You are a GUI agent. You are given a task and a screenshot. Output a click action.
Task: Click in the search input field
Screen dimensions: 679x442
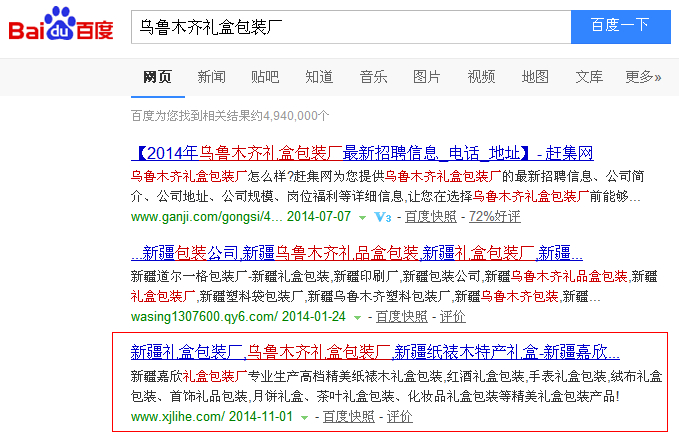[x=350, y=26]
